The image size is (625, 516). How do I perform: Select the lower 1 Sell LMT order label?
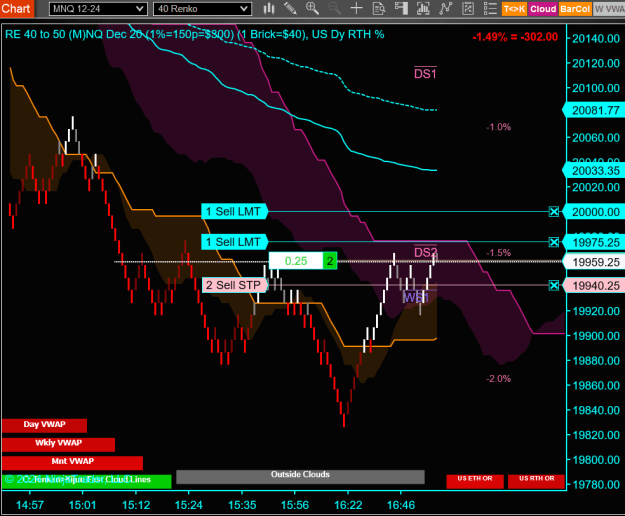pos(234,242)
